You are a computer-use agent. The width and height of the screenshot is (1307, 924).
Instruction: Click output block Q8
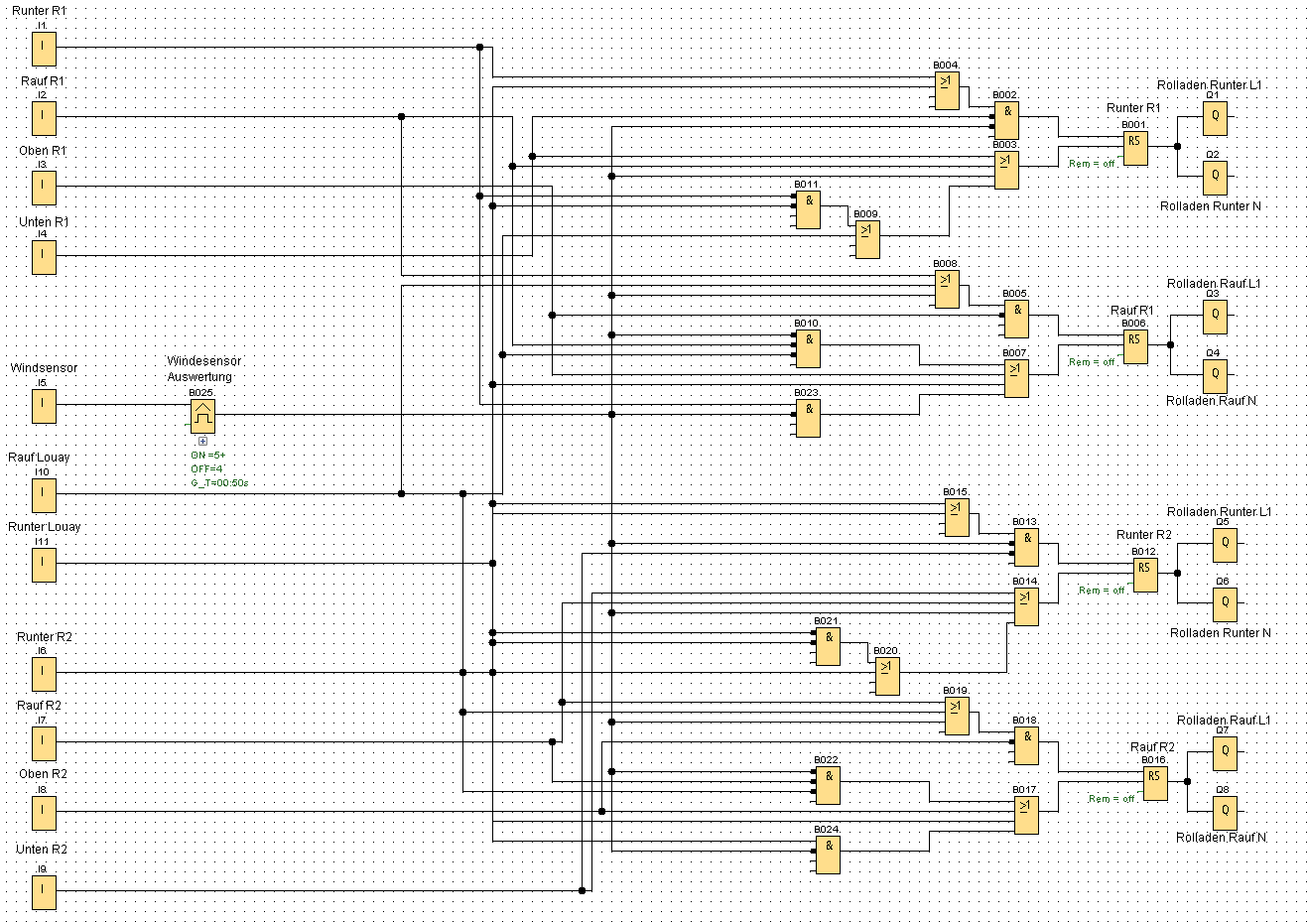[1225, 811]
